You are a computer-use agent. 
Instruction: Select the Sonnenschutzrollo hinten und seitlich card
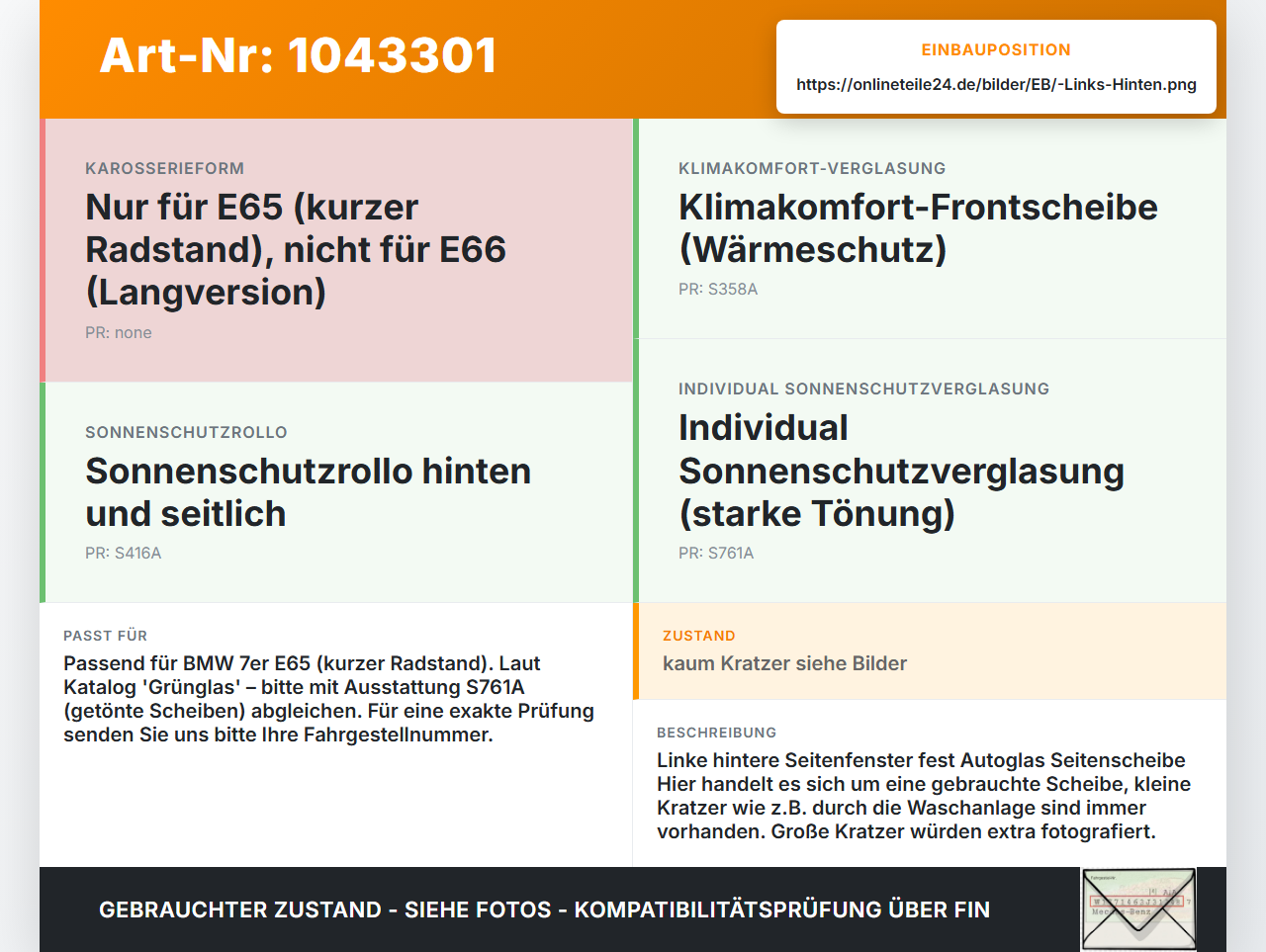click(336, 492)
